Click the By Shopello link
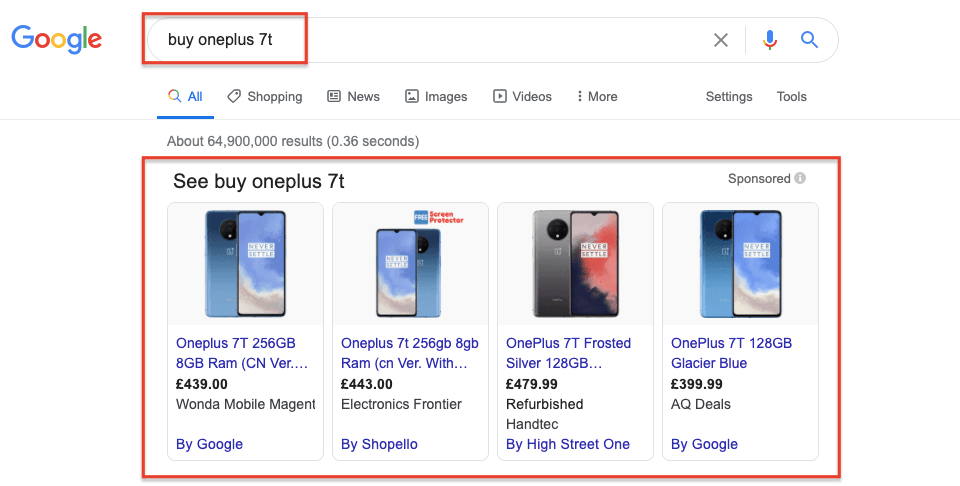Screen dimensions: 960x486 [379, 444]
